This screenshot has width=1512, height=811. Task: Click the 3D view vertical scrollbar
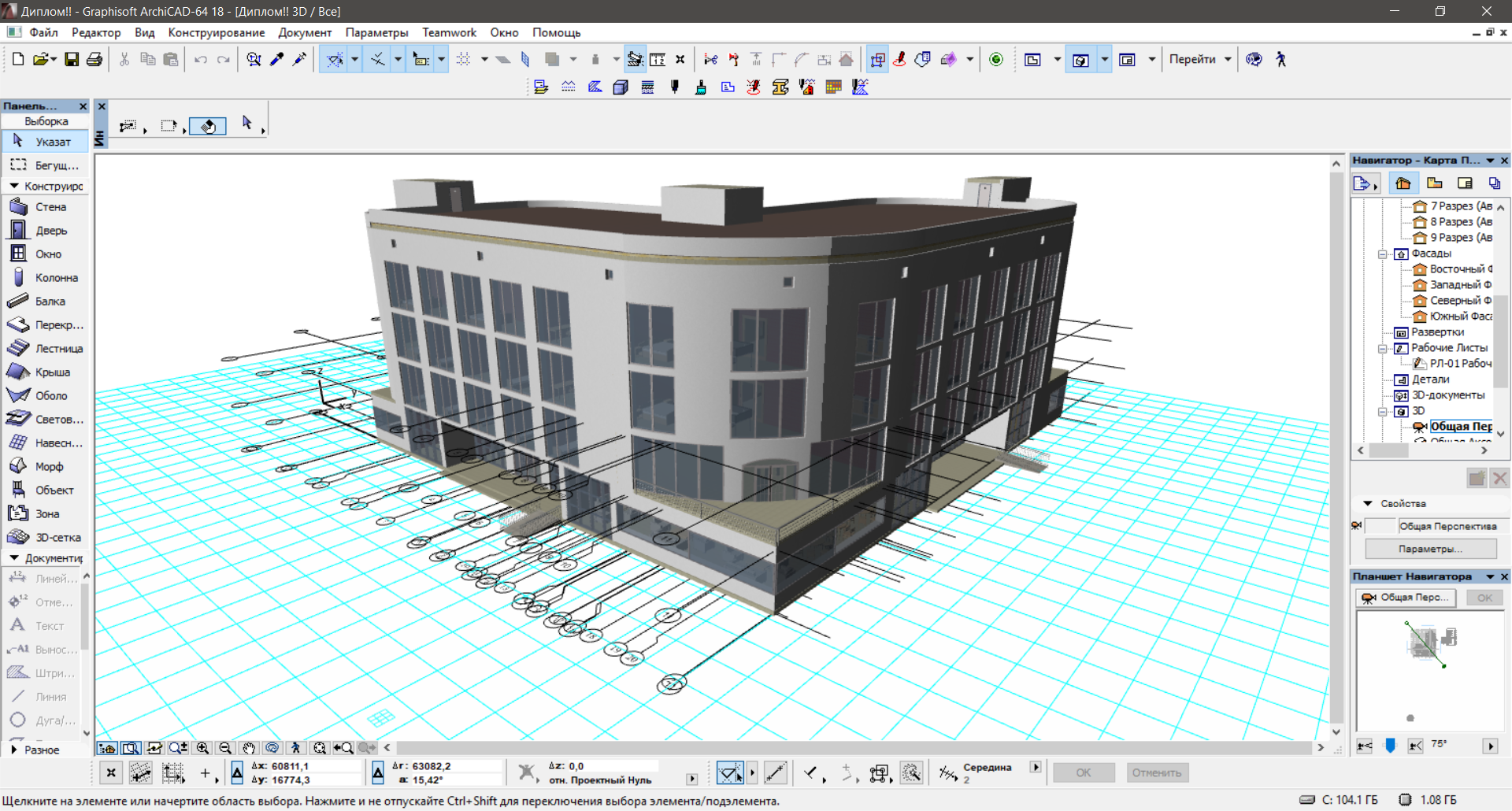tap(1336, 447)
